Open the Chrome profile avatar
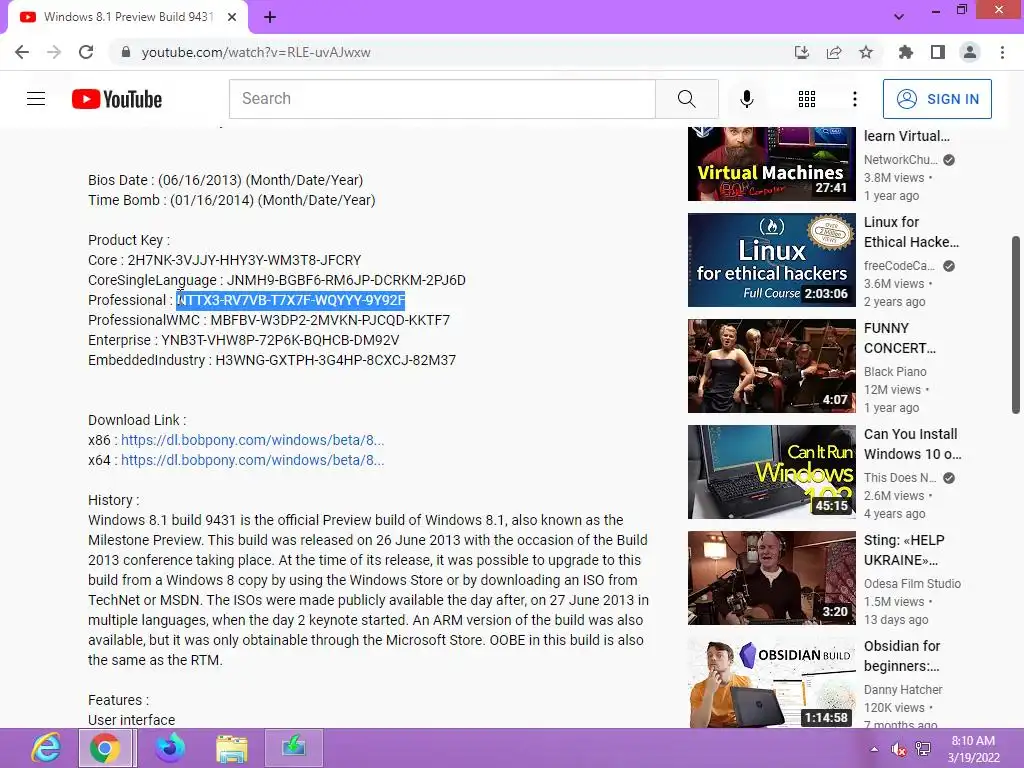The image size is (1024, 768). (x=970, y=52)
